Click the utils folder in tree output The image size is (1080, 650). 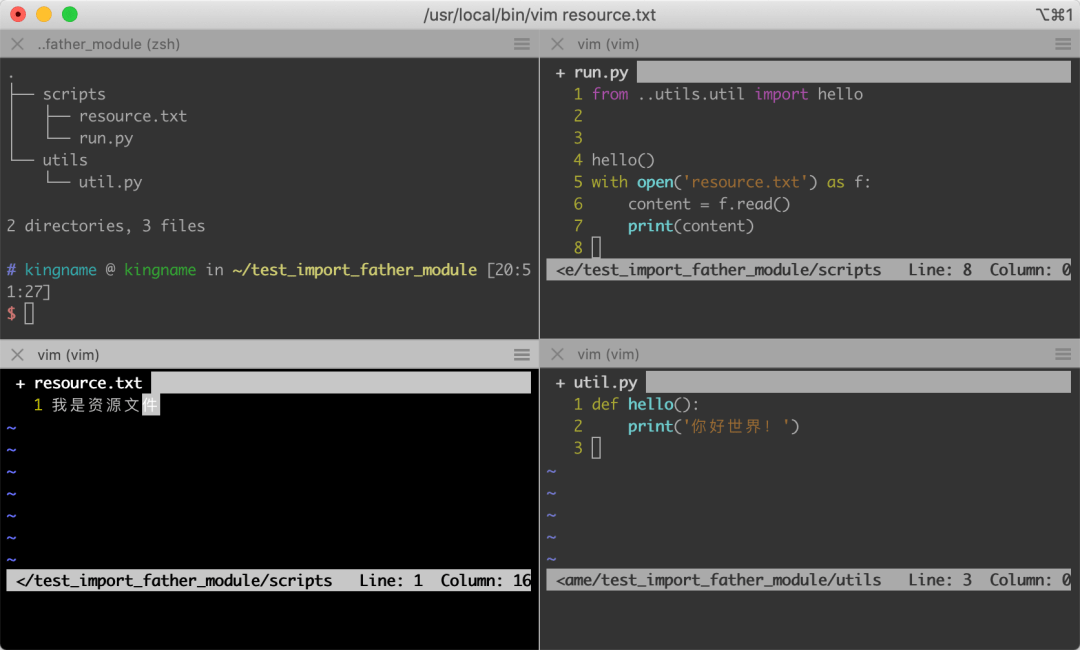(65, 160)
